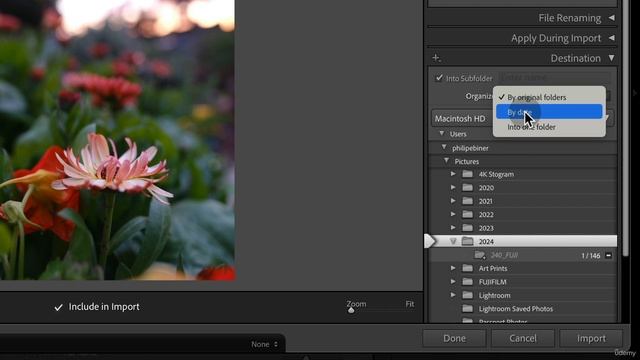This screenshot has height=360, width=640.
Task: Select the highlighted 2024 folder name
Action: tap(486, 242)
